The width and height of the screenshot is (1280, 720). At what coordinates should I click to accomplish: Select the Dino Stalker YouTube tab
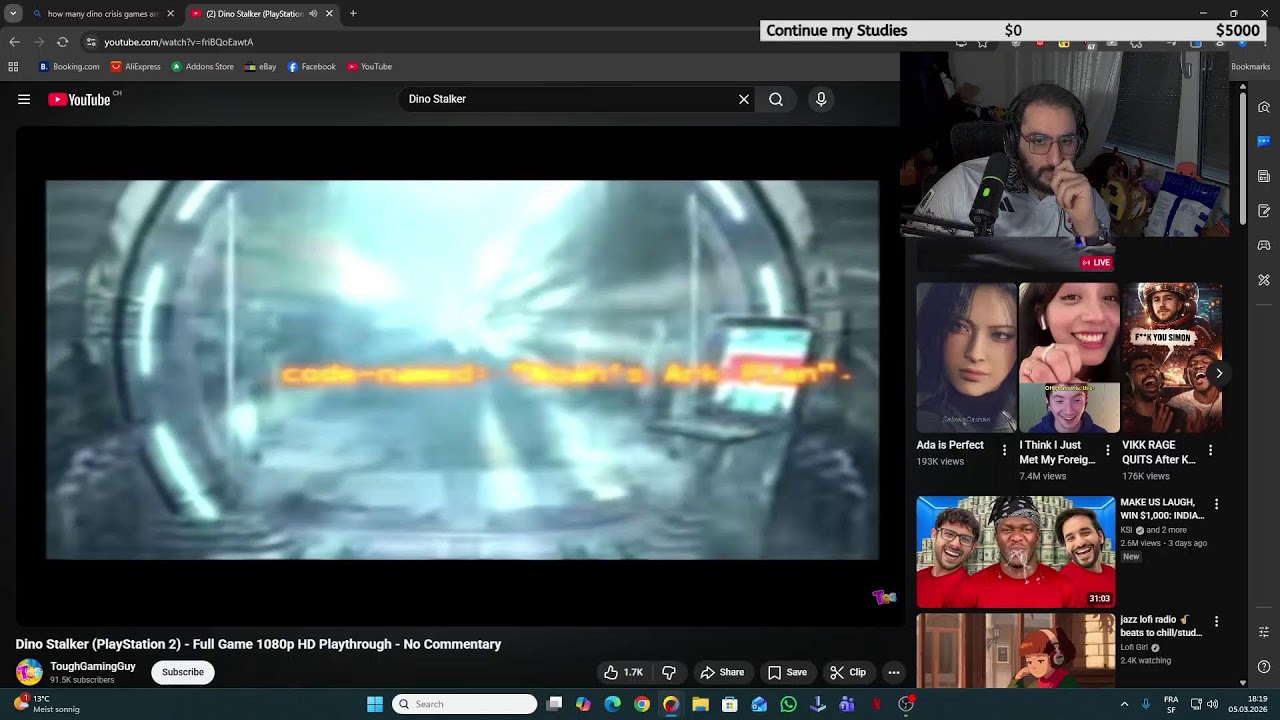pos(254,14)
